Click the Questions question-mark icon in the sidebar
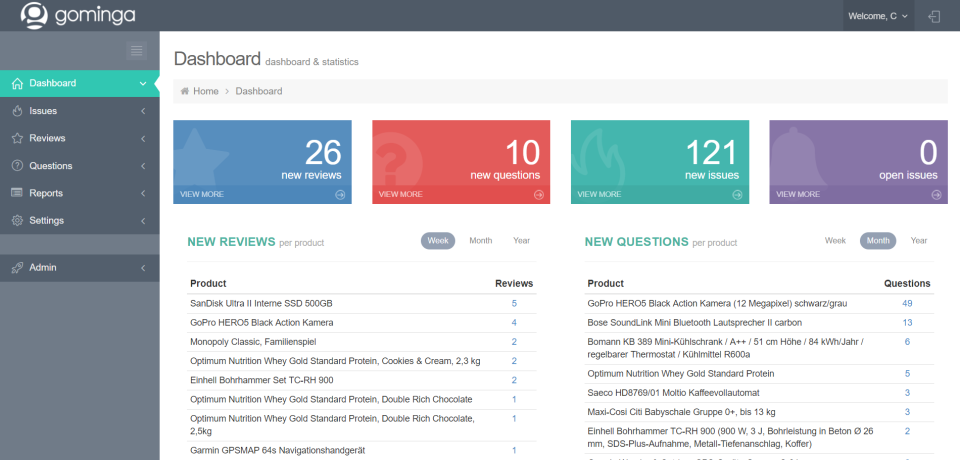 [17, 165]
